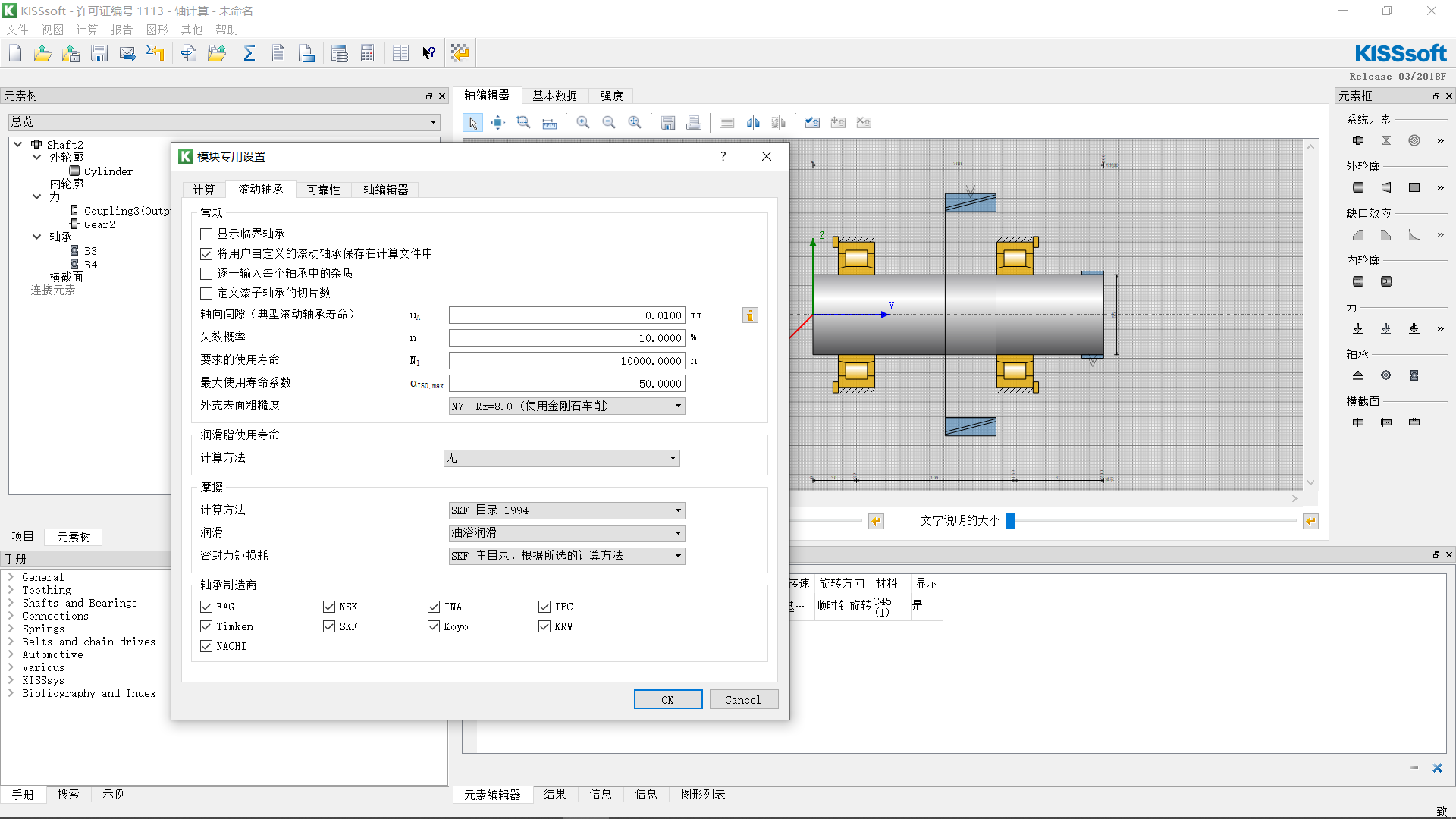Open the 结果 tab at bottom

[x=555, y=794]
